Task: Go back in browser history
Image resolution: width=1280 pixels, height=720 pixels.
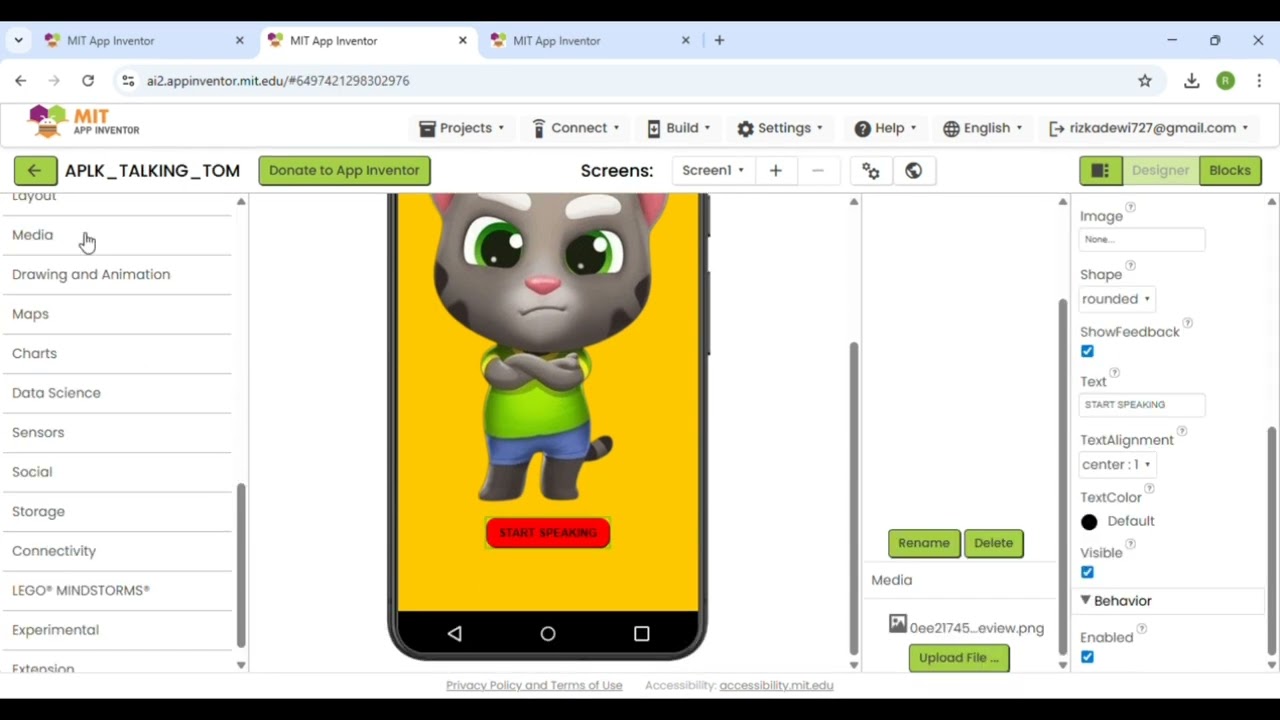Action: [21, 81]
